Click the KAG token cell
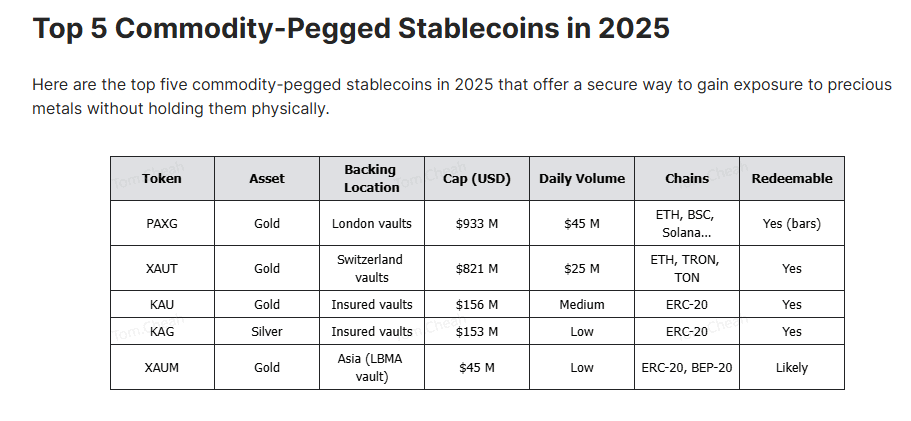Image resolution: width=911 pixels, height=421 pixels. click(162, 331)
